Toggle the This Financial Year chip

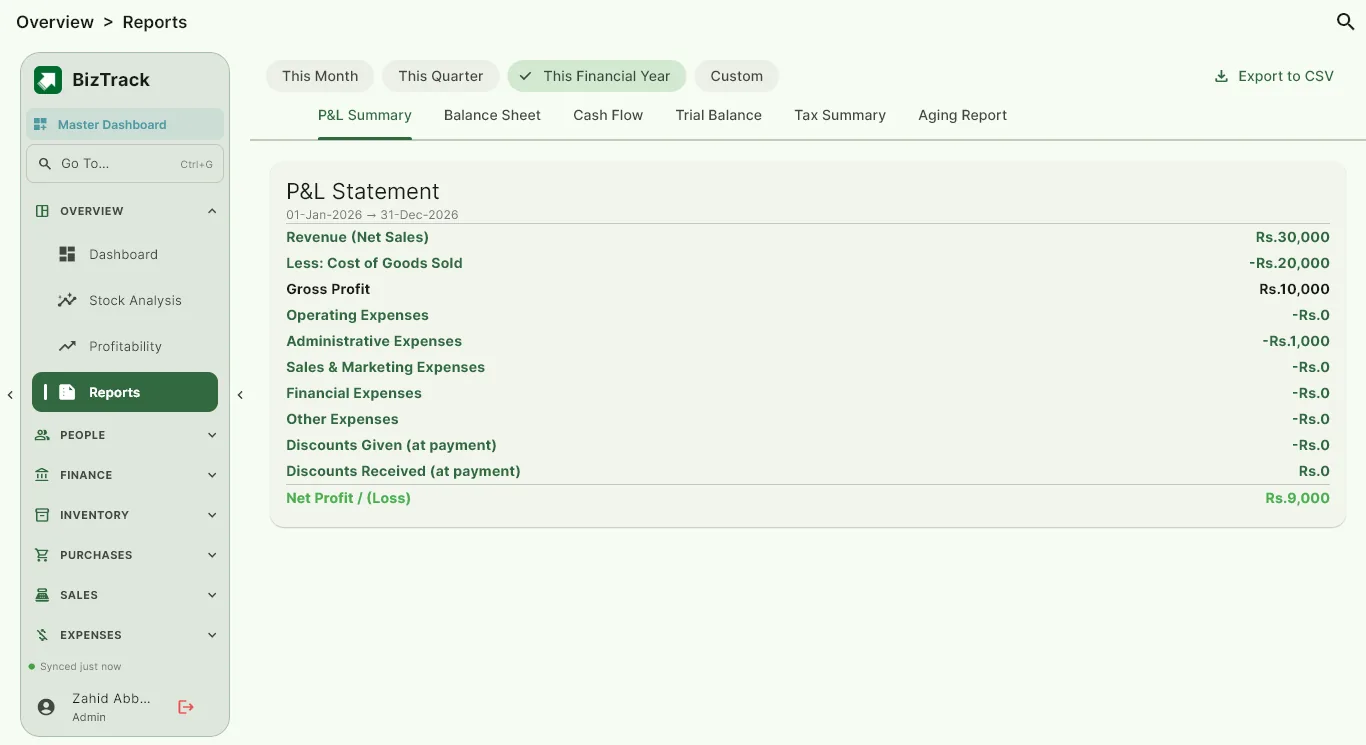[x=597, y=76]
